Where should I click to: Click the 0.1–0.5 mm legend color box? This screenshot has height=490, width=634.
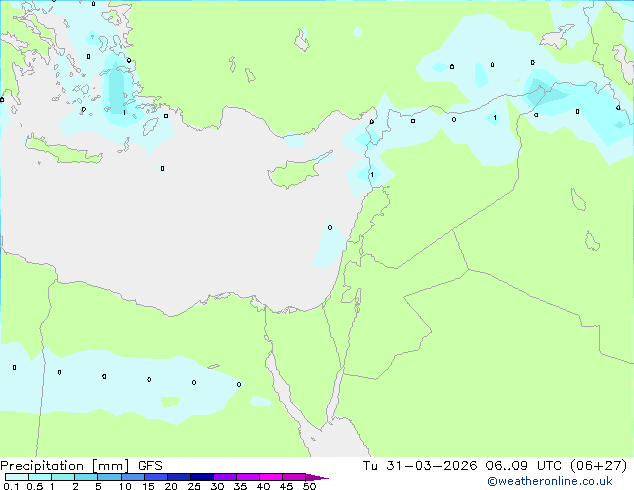tap(17, 477)
